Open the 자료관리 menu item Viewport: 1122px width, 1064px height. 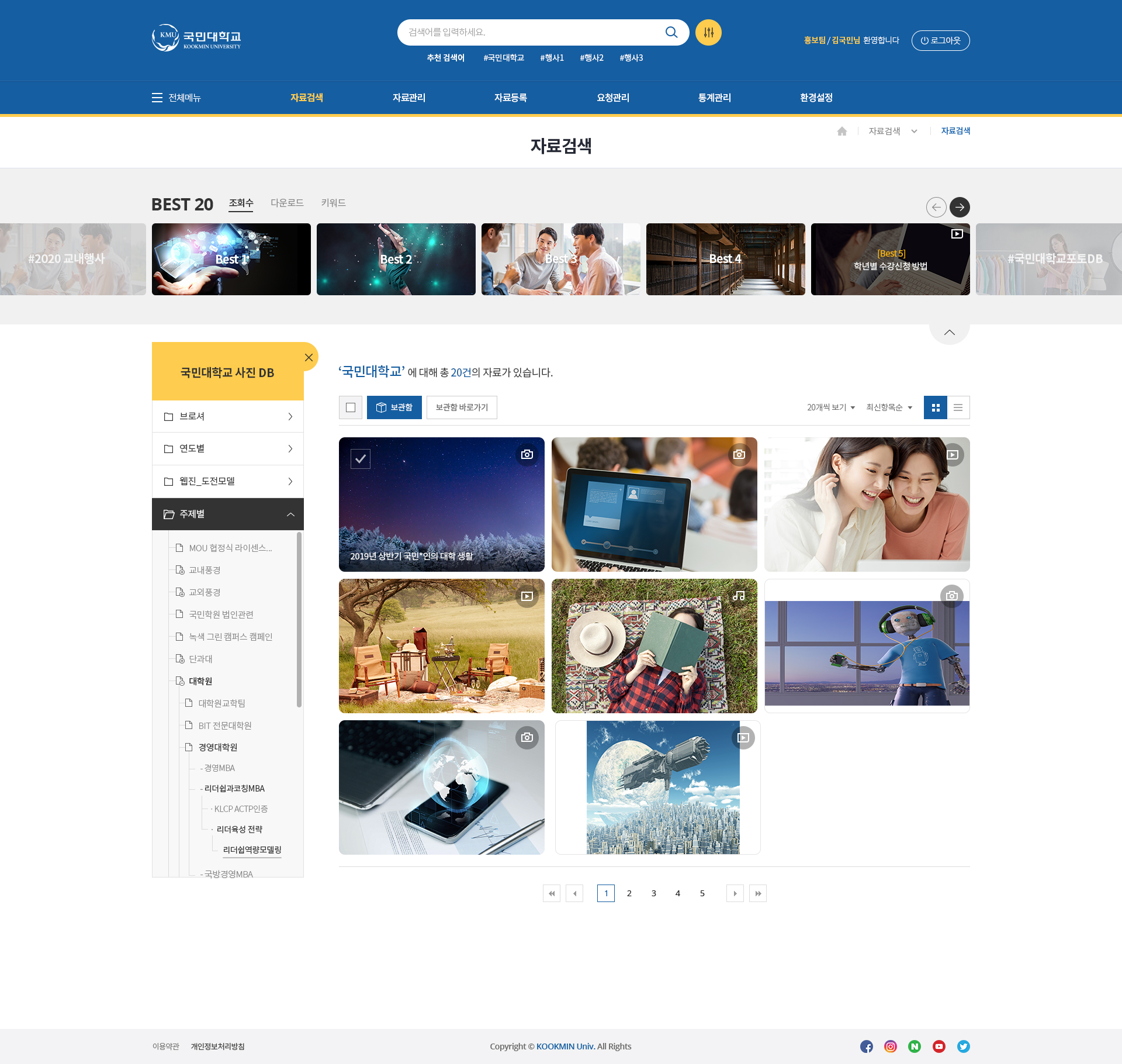(408, 98)
